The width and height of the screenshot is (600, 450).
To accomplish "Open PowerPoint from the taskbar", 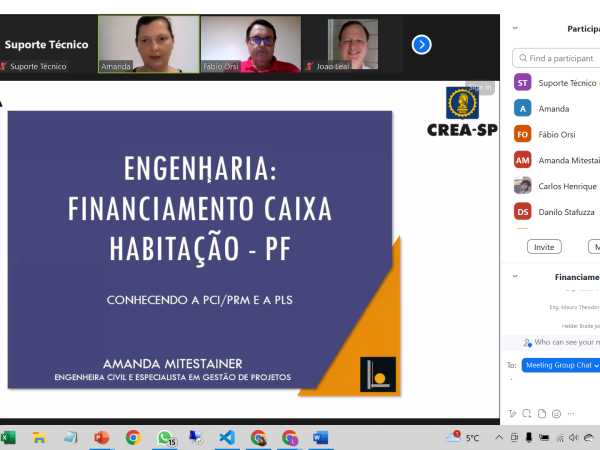I will pyautogui.click(x=102, y=437).
